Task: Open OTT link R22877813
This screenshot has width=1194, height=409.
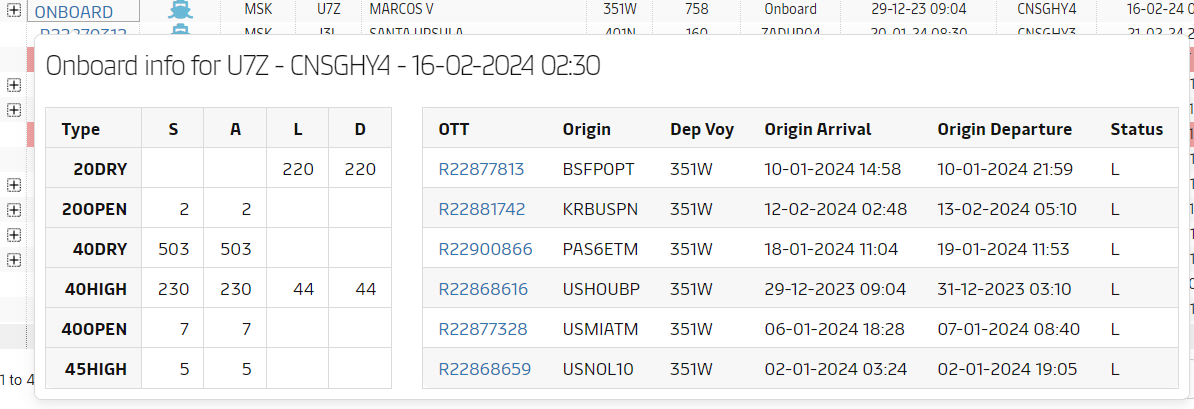Action: pos(481,169)
